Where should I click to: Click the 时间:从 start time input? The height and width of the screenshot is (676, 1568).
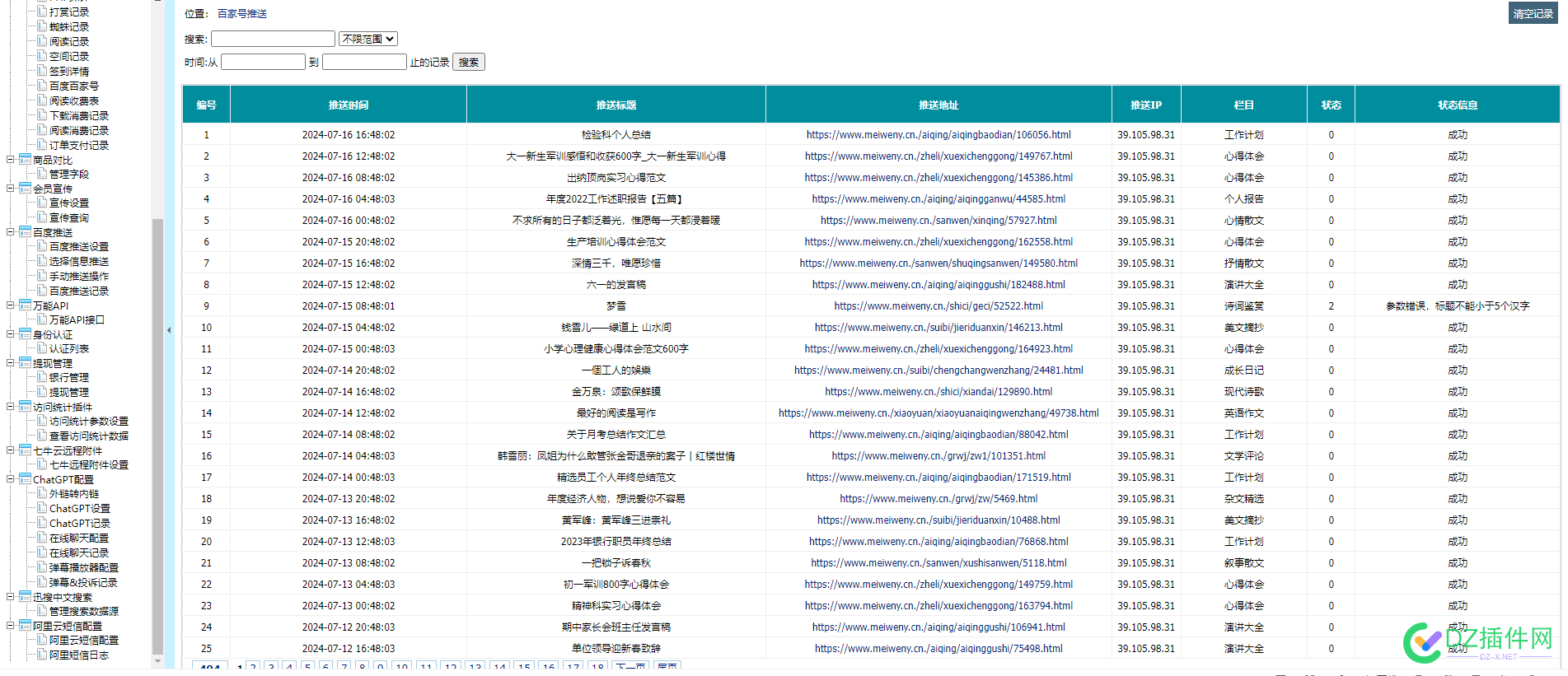(x=263, y=62)
